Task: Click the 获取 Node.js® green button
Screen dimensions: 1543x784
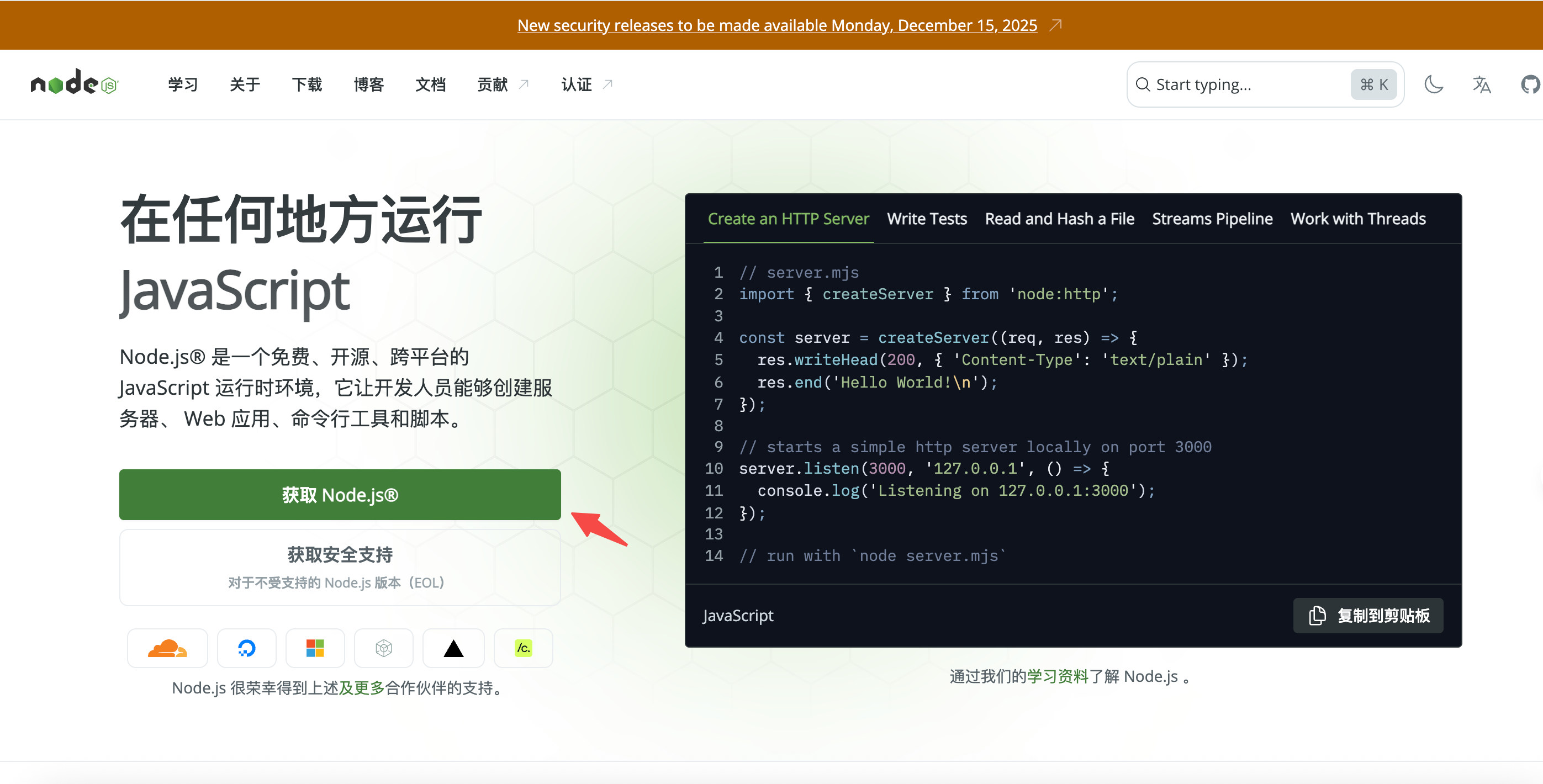Action: coord(340,495)
